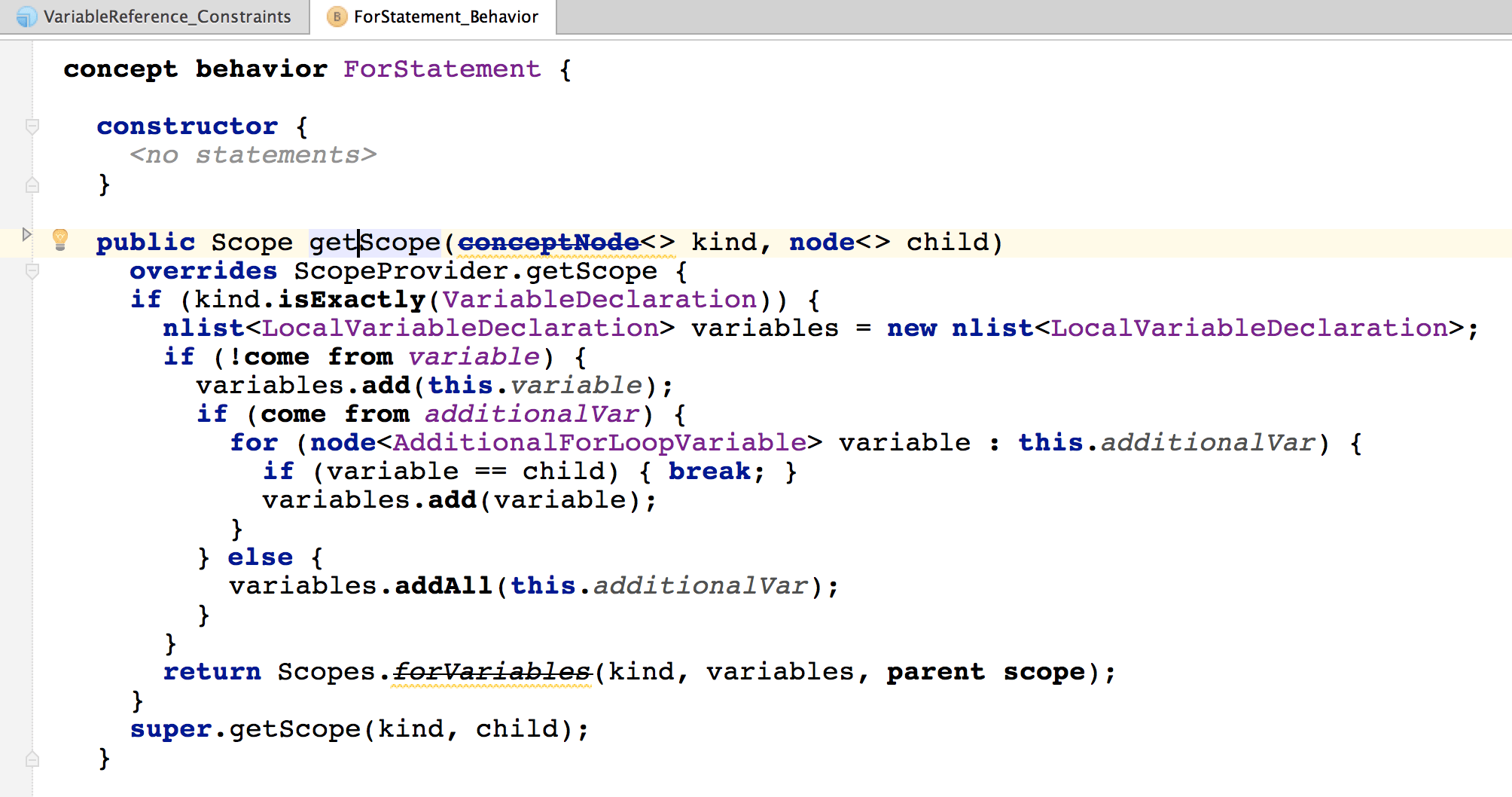The image size is (1512, 797).
Task: Click the deprecated forVariables method
Action: point(492,672)
